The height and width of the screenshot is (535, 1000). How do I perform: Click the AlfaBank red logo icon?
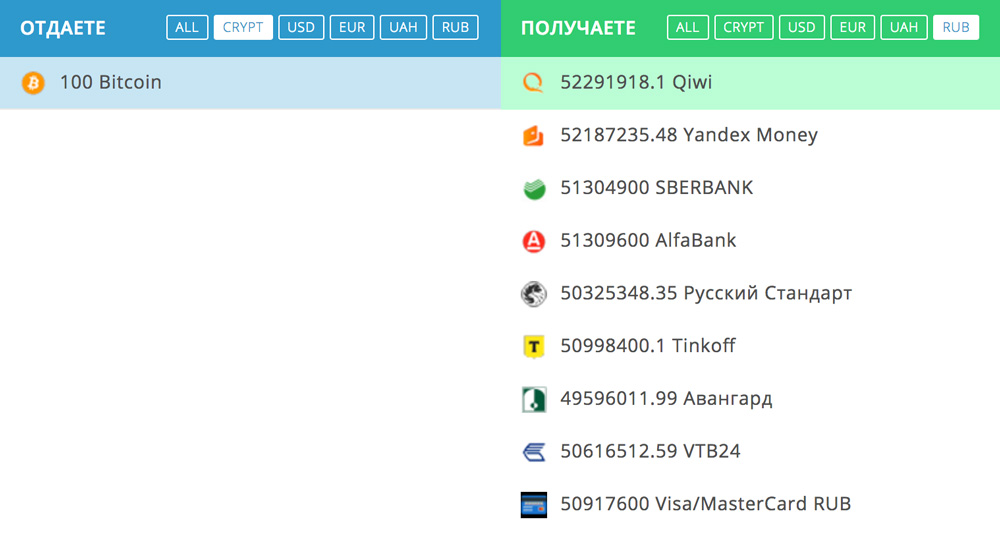534,241
